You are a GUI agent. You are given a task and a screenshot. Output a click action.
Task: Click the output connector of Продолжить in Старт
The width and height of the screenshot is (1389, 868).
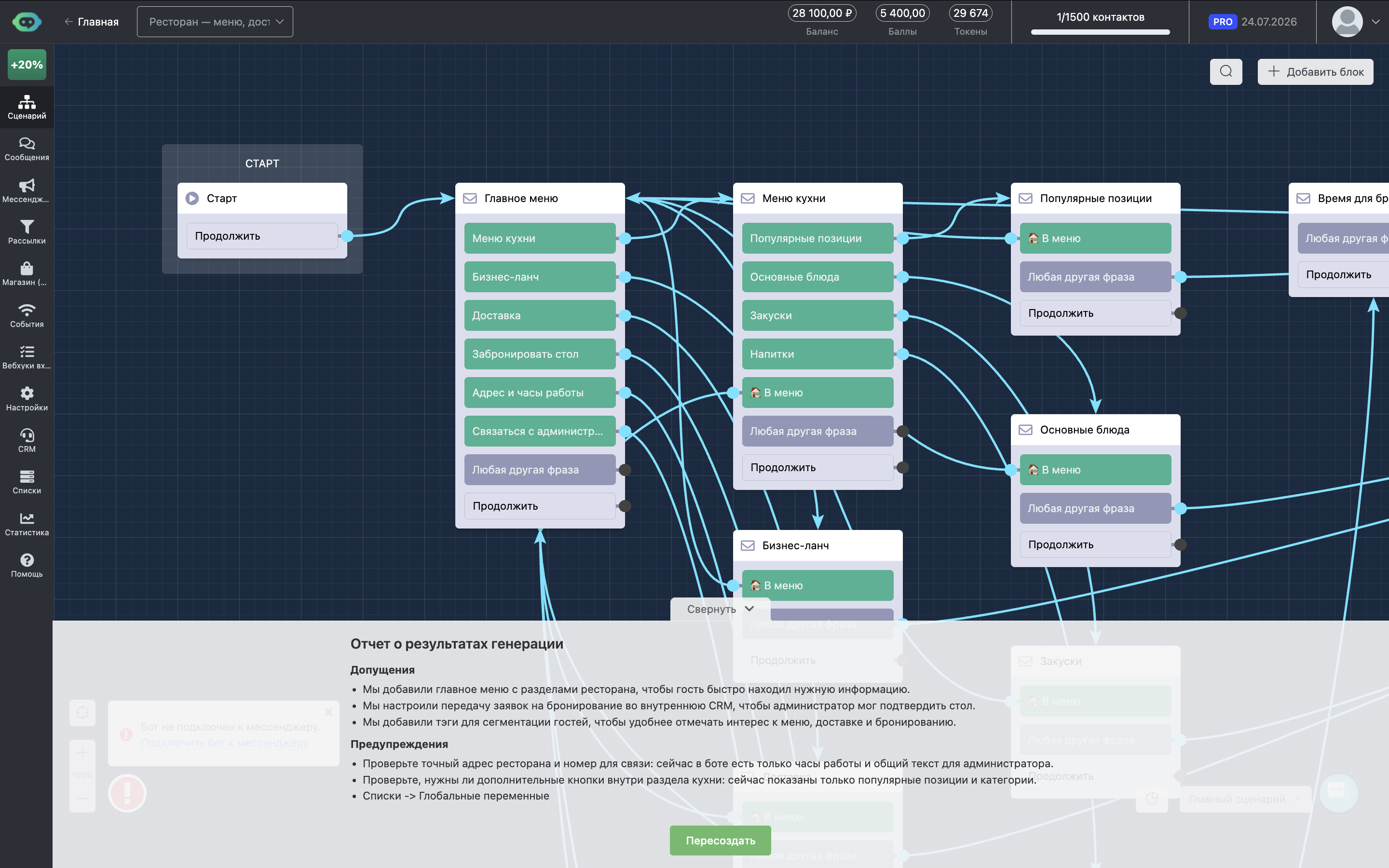coord(347,236)
